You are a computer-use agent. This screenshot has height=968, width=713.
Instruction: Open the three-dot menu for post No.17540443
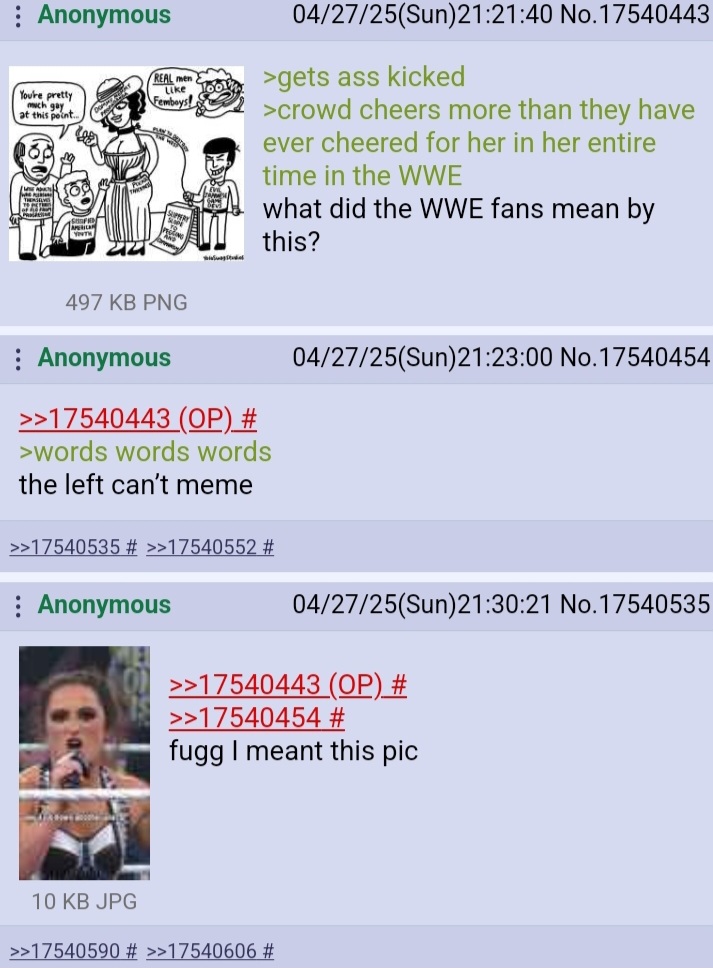[x=18, y=15]
